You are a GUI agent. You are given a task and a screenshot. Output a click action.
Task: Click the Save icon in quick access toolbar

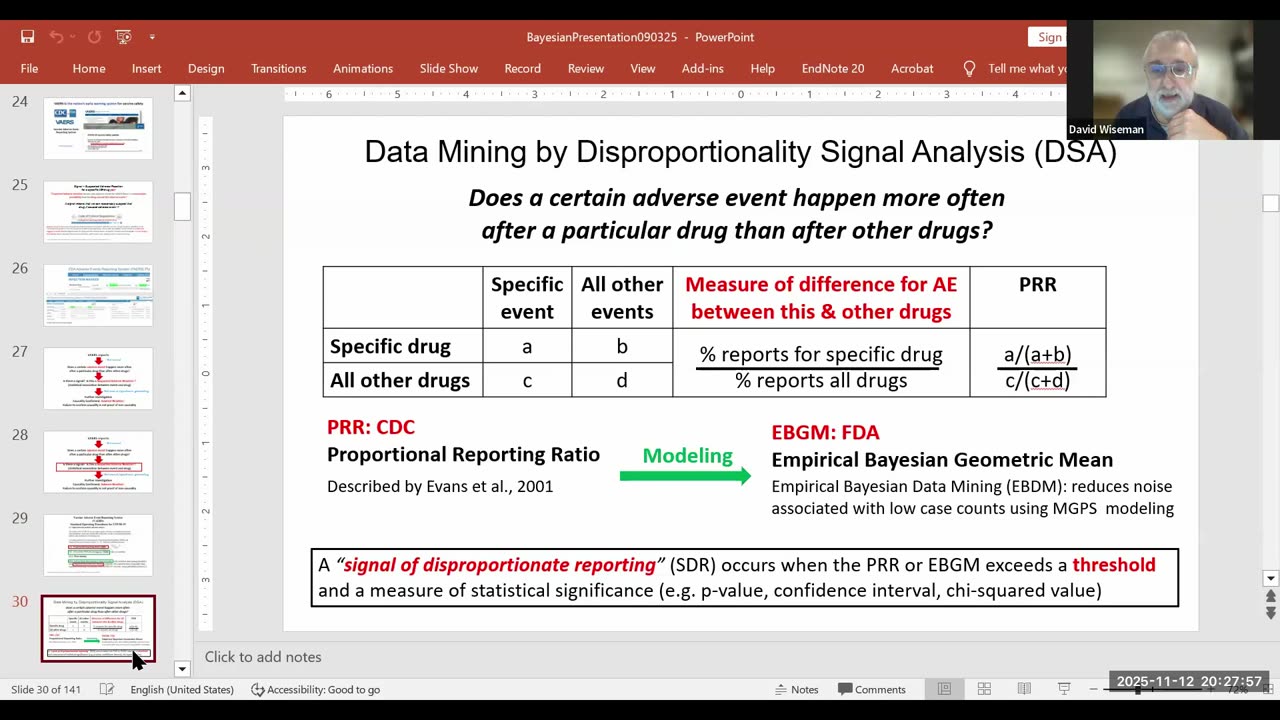28,37
